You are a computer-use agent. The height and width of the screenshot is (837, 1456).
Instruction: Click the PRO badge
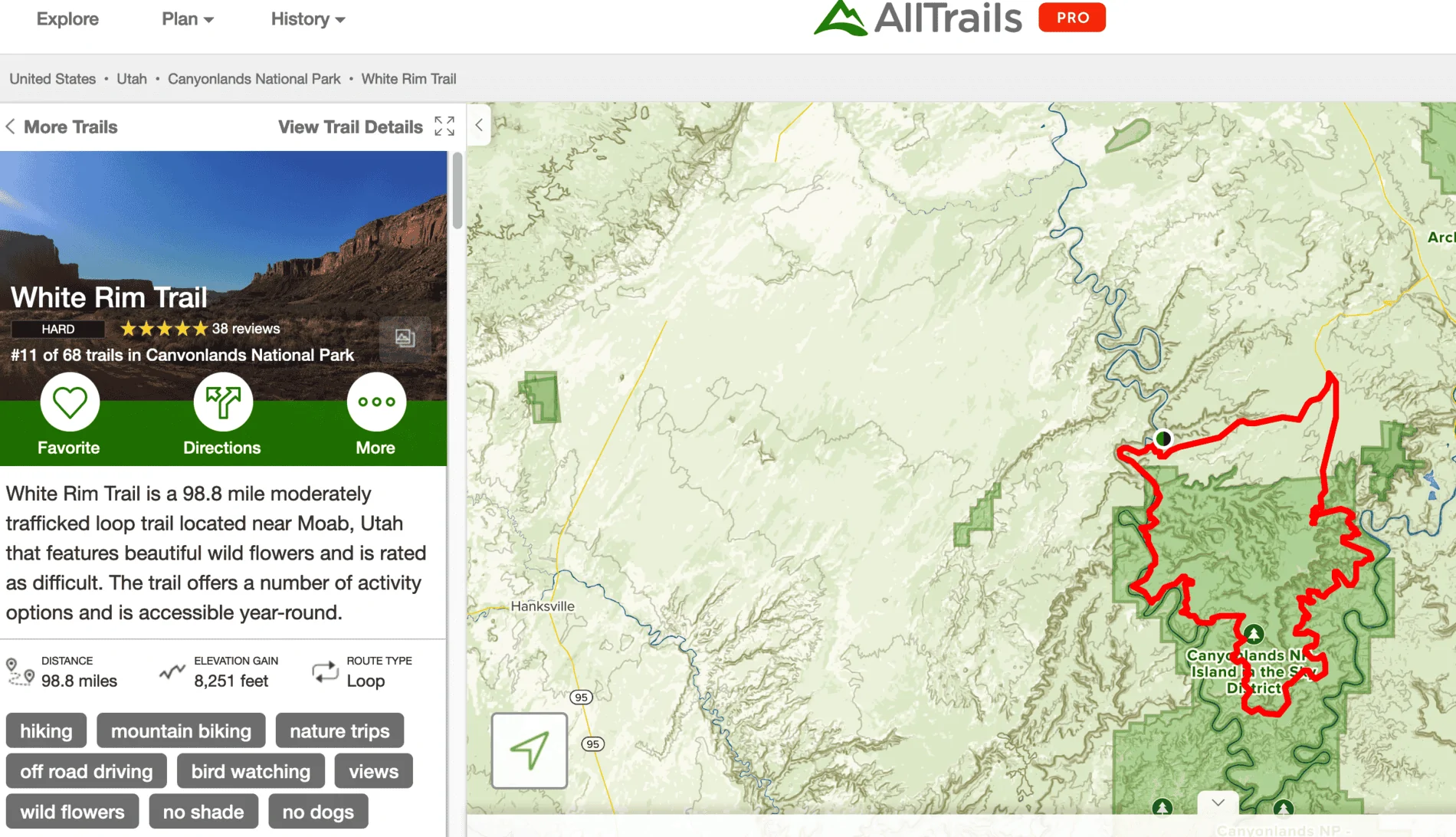pos(1072,18)
